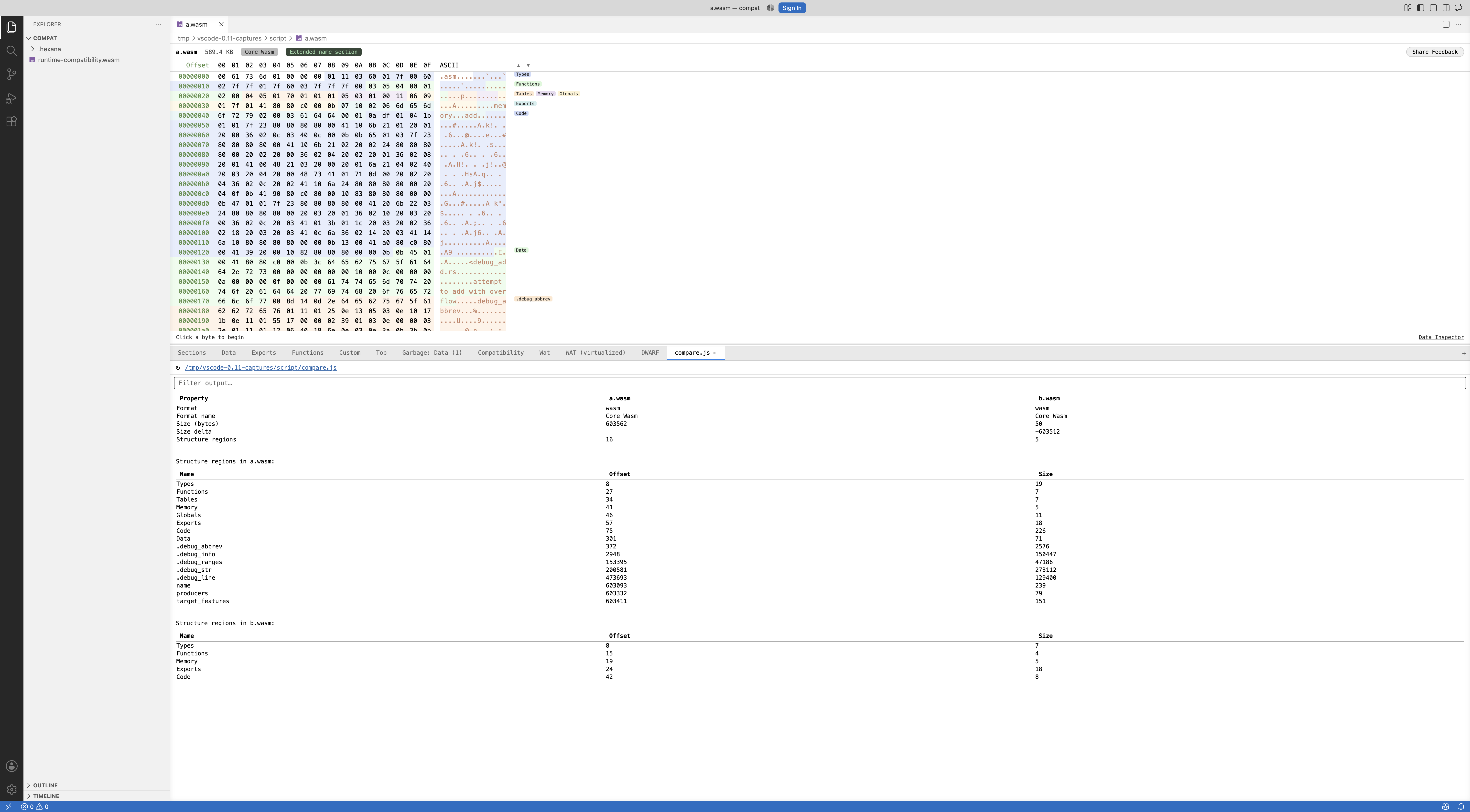
Task: Open Explorer Views and More Actions ellipsis
Action: click(159, 24)
